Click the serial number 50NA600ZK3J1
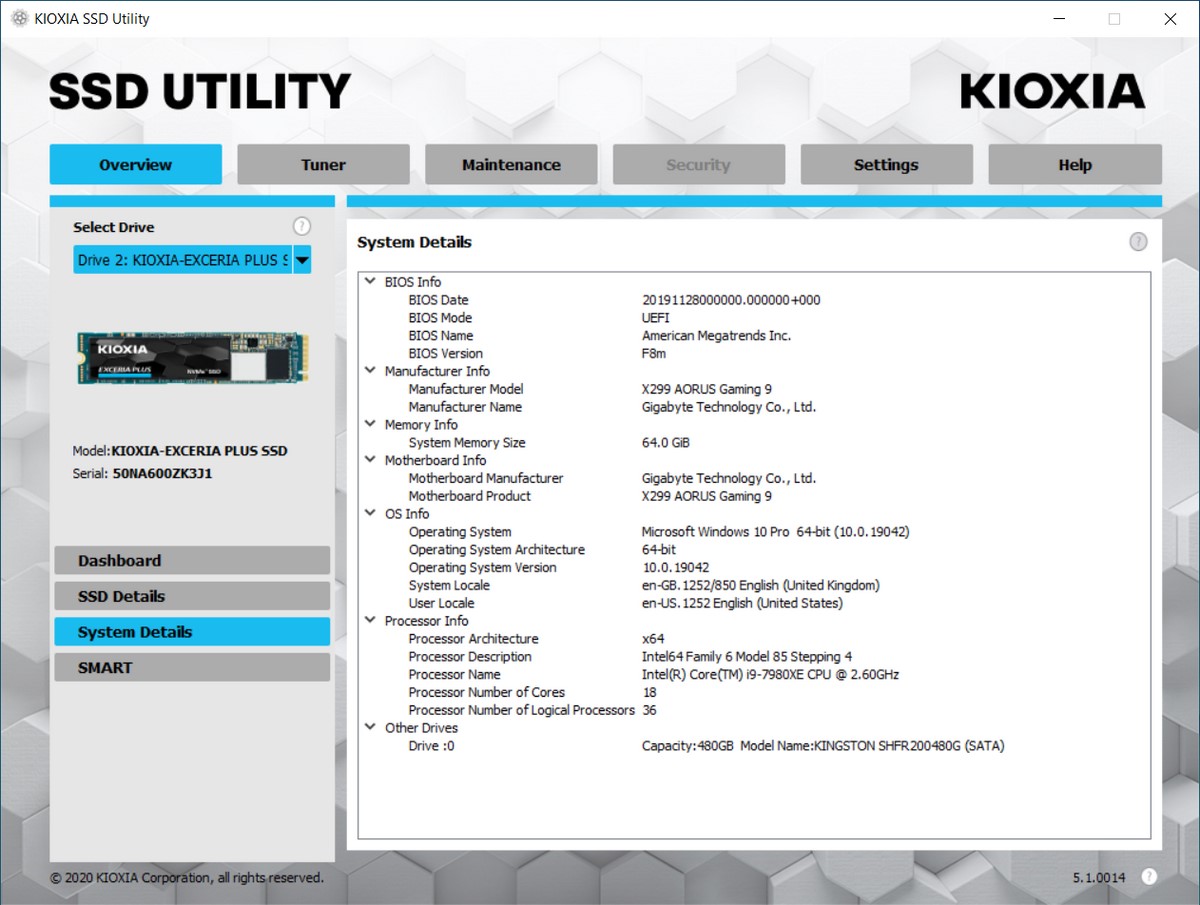 click(x=162, y=474)
